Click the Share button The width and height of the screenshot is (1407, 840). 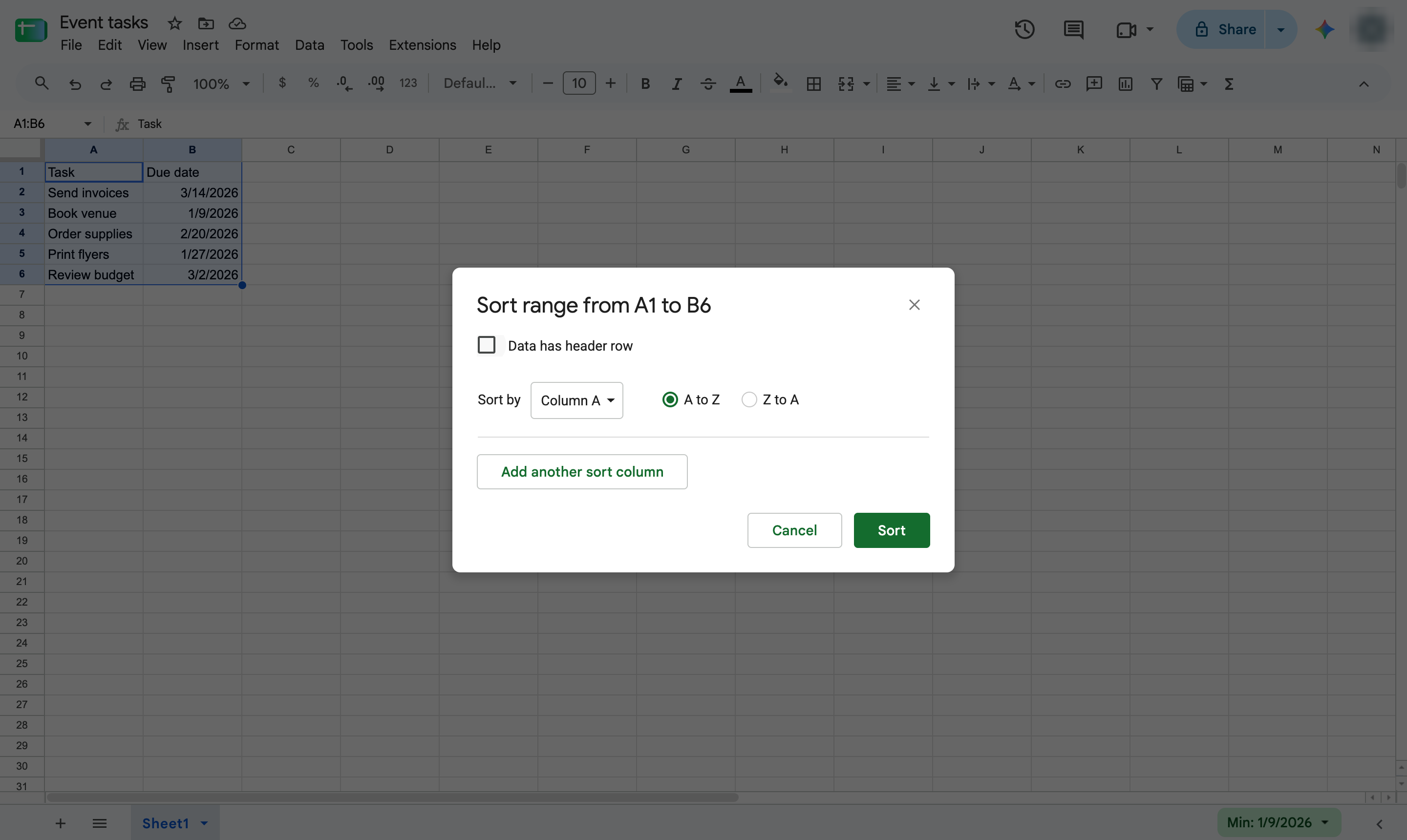1221,29
